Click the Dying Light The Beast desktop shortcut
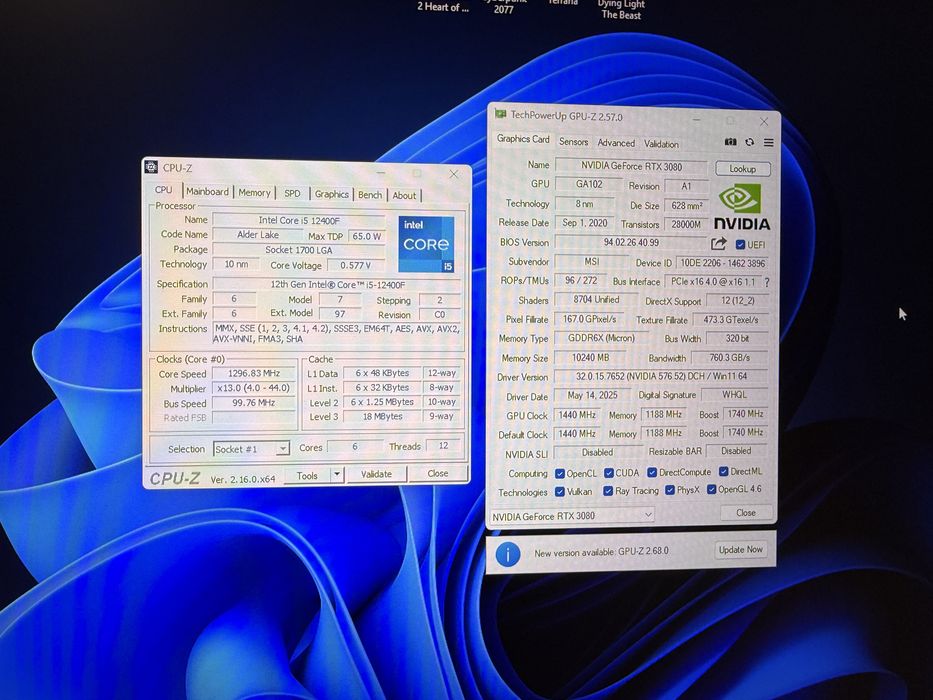Viewport: 933px width, 700px height. [x=621, y=9]
